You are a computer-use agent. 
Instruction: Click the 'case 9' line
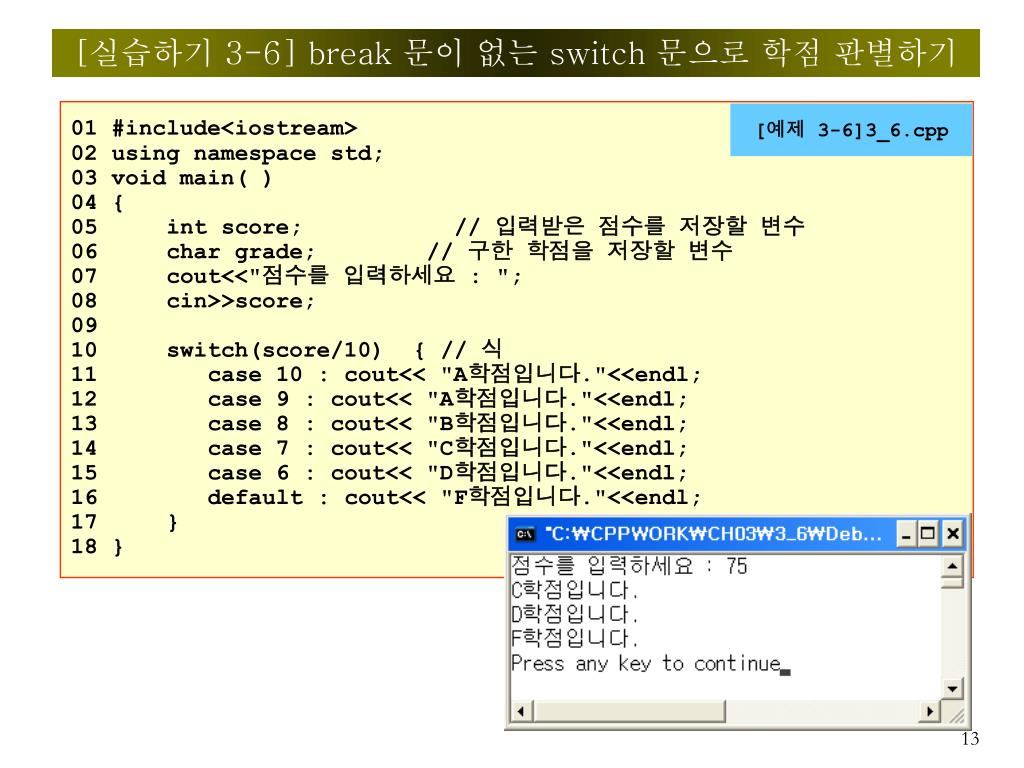pyautogui.click(x=447, y=399)
